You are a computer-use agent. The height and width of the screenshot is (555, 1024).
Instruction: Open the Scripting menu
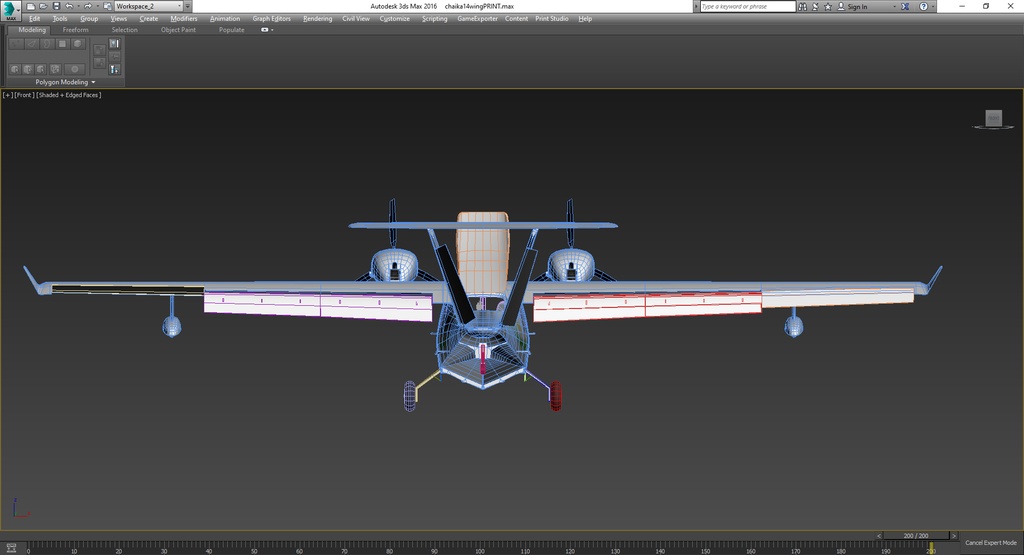434,19
